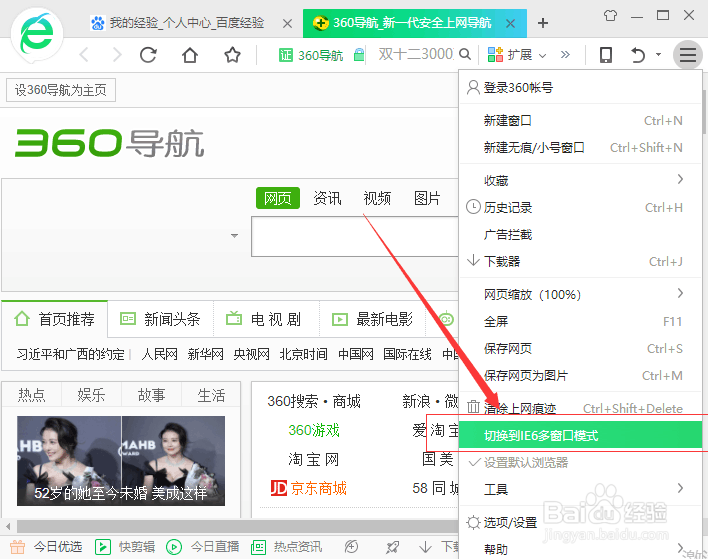Select 新建窗口 menu item
This screenshot has height=559, width=708.
point(580,121)
